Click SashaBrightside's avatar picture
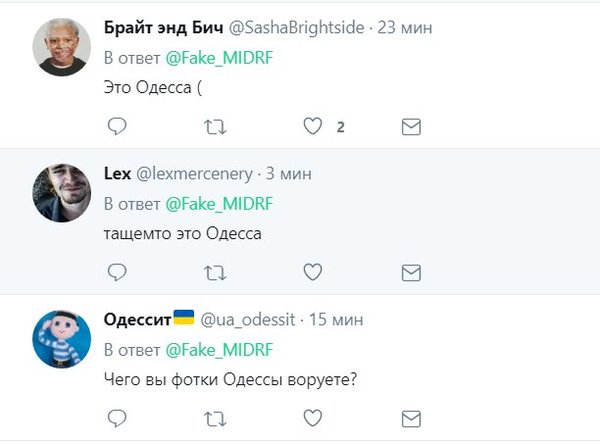600x444 pixels. tap(63, 48)
